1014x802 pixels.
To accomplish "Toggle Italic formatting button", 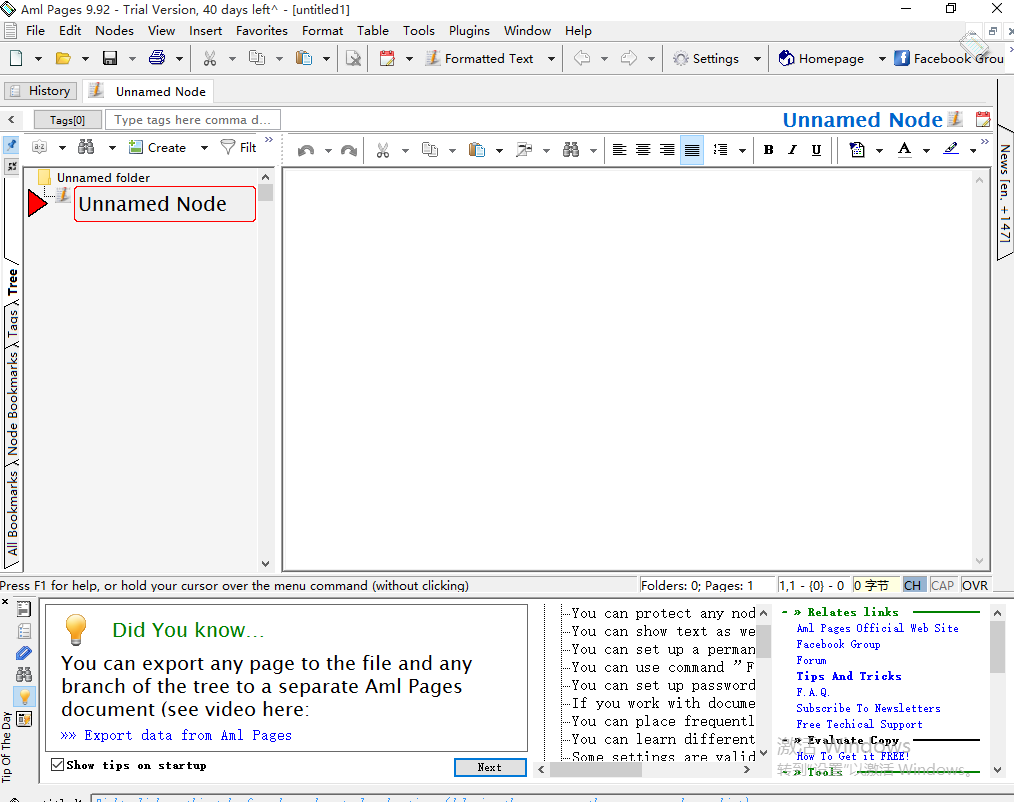I will click(792, 150).
